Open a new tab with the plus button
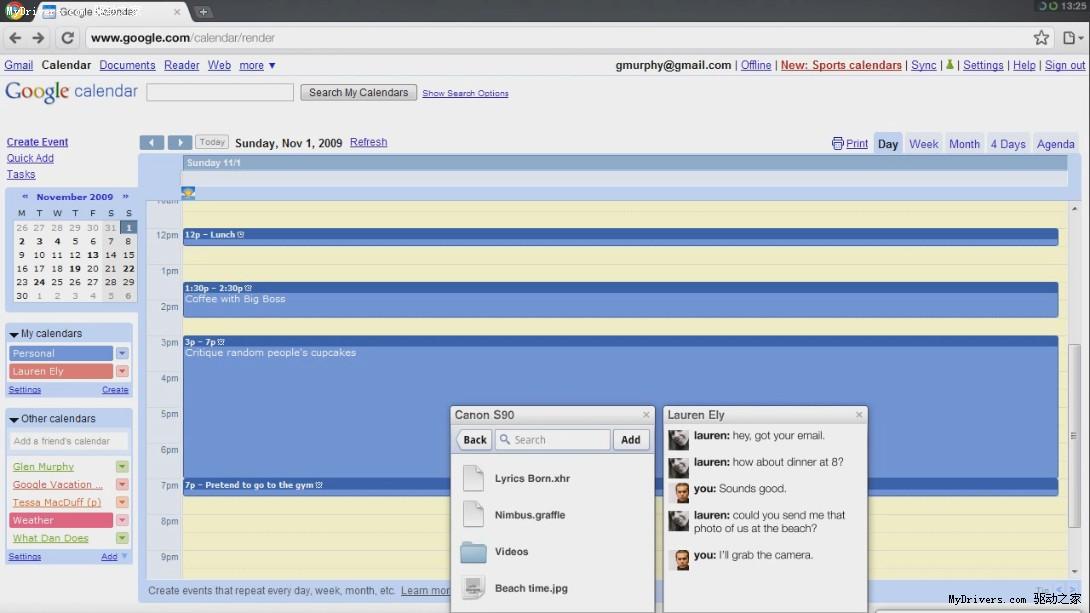The width and height of the screenshot is (1090, 613). point(203,12)
